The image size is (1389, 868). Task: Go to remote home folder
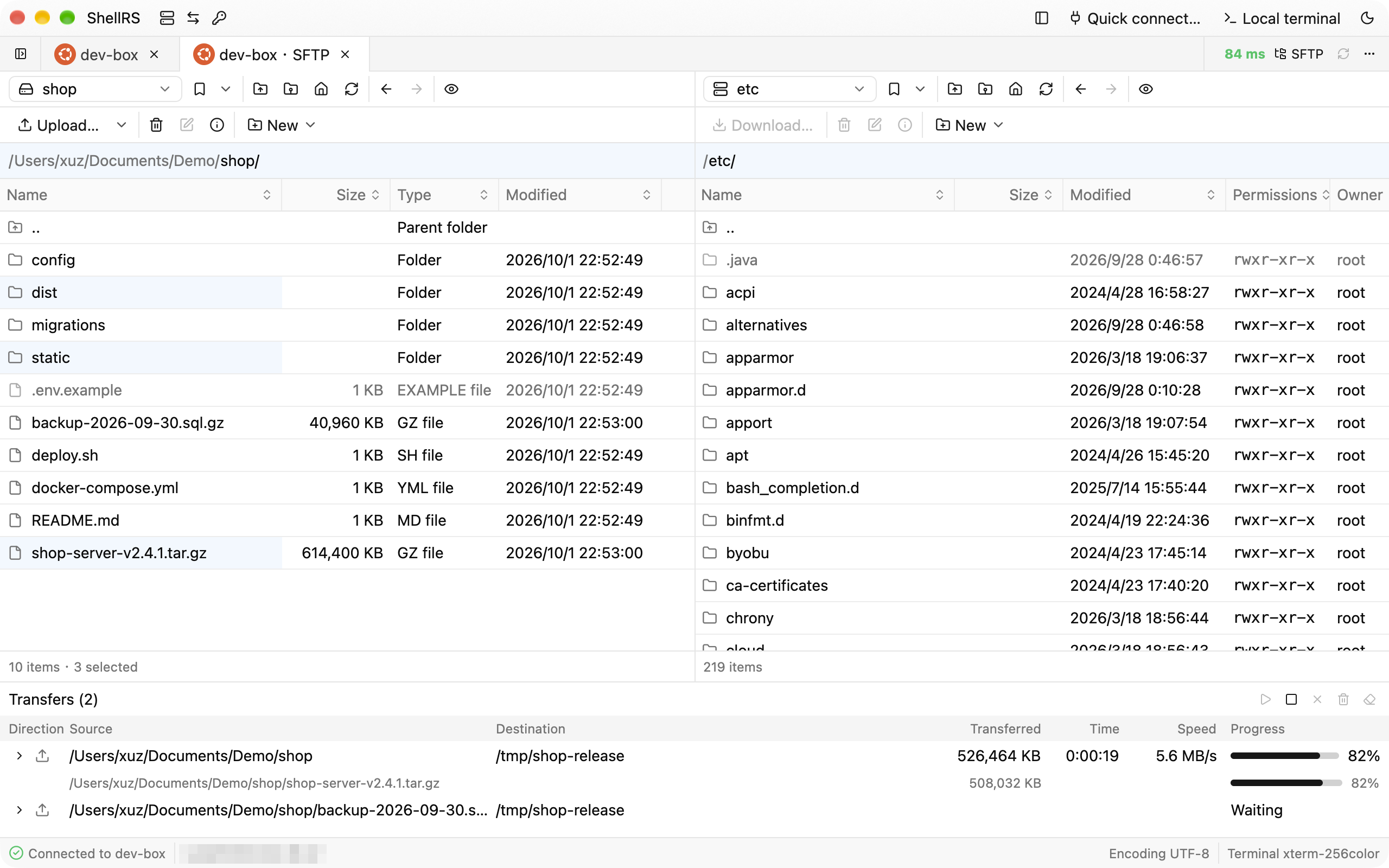tap(1016, 89)
